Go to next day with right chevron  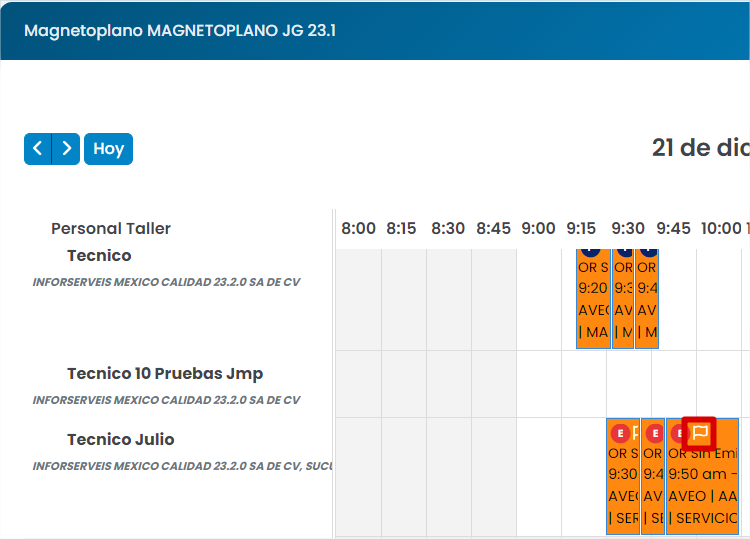66,149
